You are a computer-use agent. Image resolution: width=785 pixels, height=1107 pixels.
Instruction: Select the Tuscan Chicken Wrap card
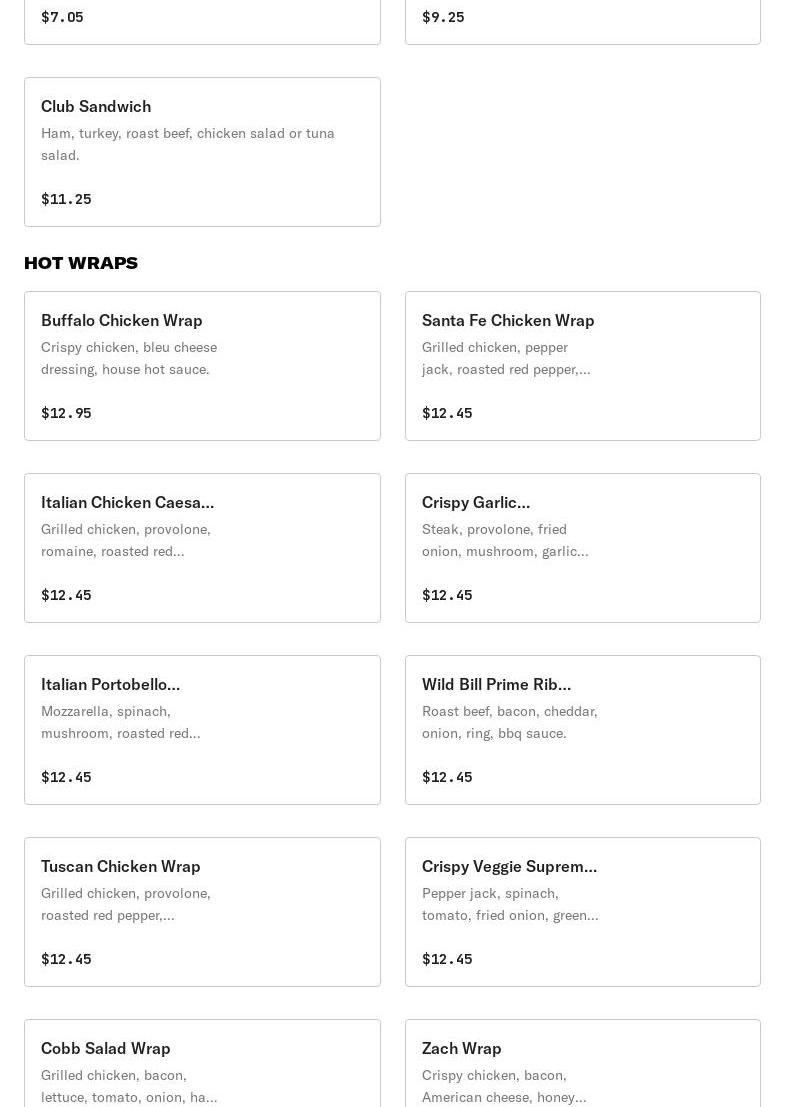pos(202,912)
